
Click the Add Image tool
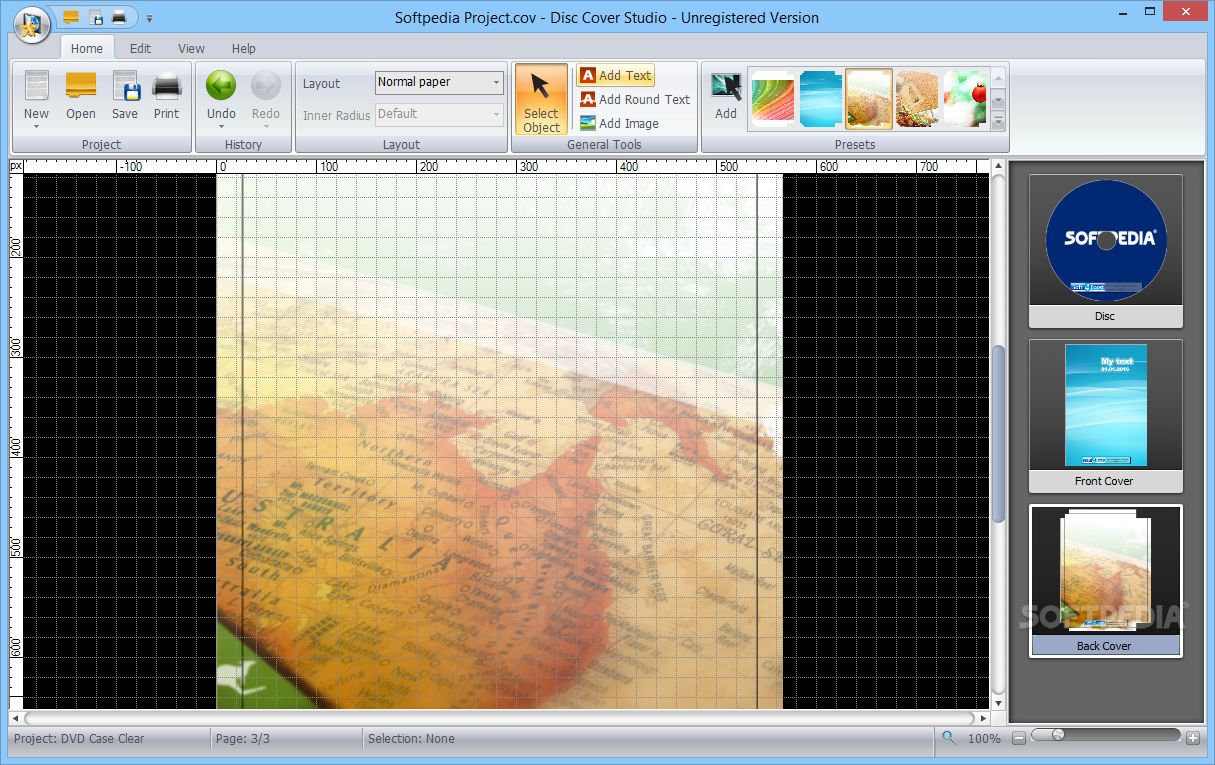[x=618, y=123]
